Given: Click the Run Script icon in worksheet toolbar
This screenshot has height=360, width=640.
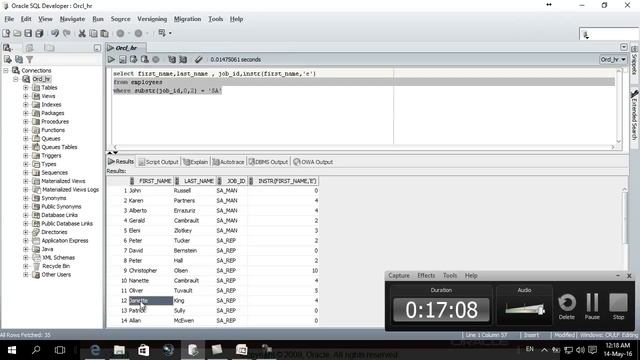Looking at the screenshot, I should [x=122, y=60].
